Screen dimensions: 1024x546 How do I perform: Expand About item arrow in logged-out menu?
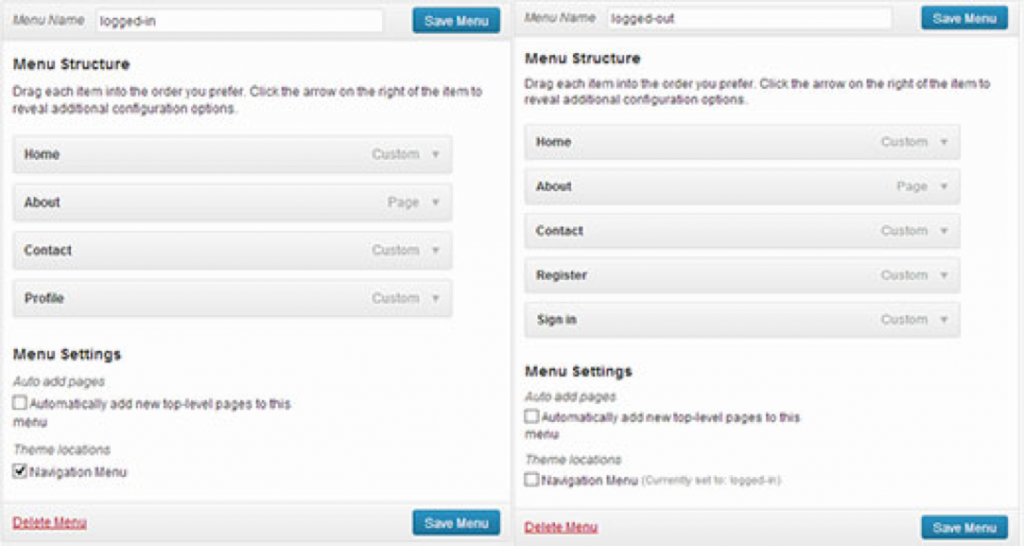pyautogui.click(x=944, y=186)
